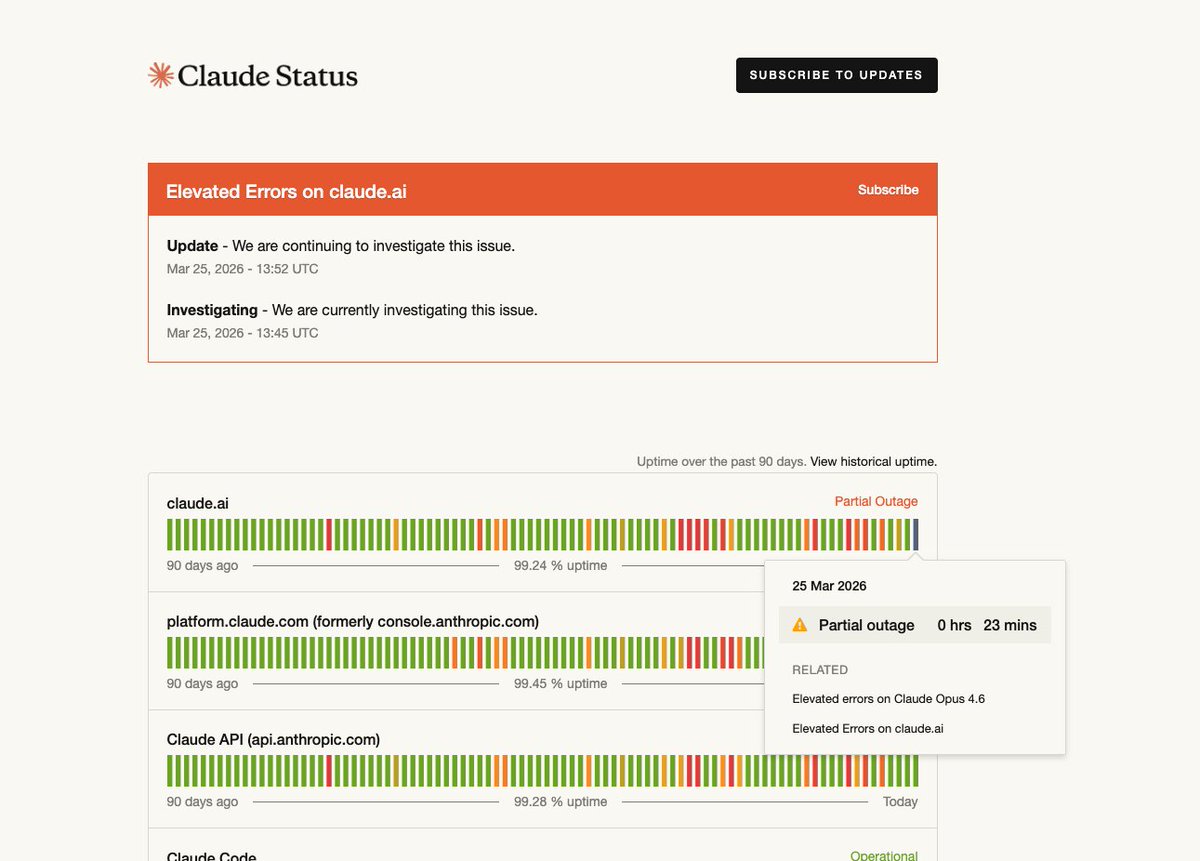The height and width of the screenshot is (861, 1200).
Task: Click first green bar in platform.claude.com uptime row
Action: pos(170,653)
